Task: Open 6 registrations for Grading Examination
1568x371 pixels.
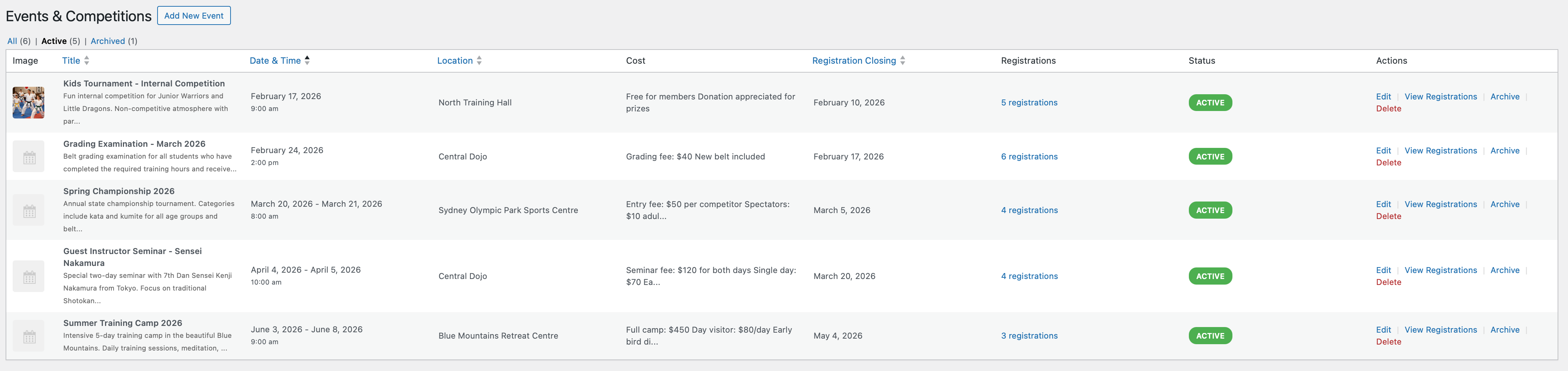Action: coord(1029,156)
